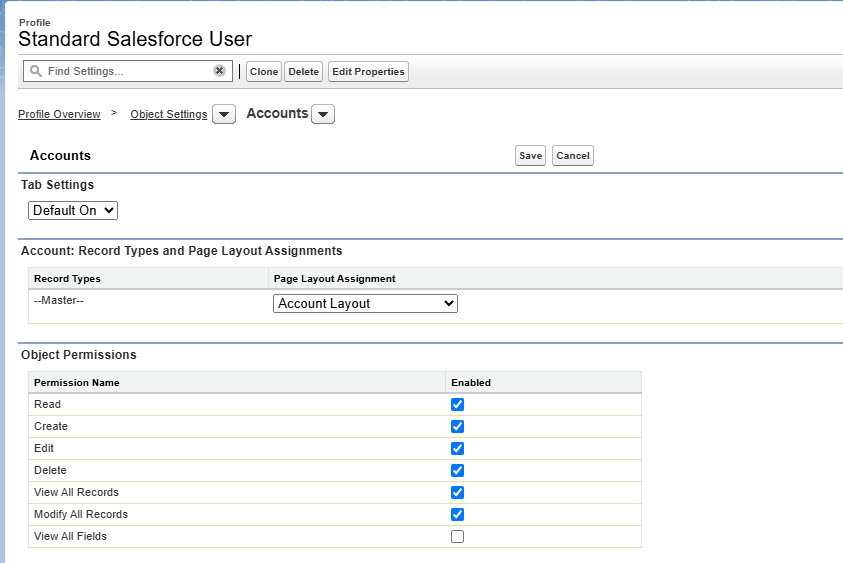Toggle the View All Records checkbox
This screenshot has width=843, height=563.
[458, 493]
